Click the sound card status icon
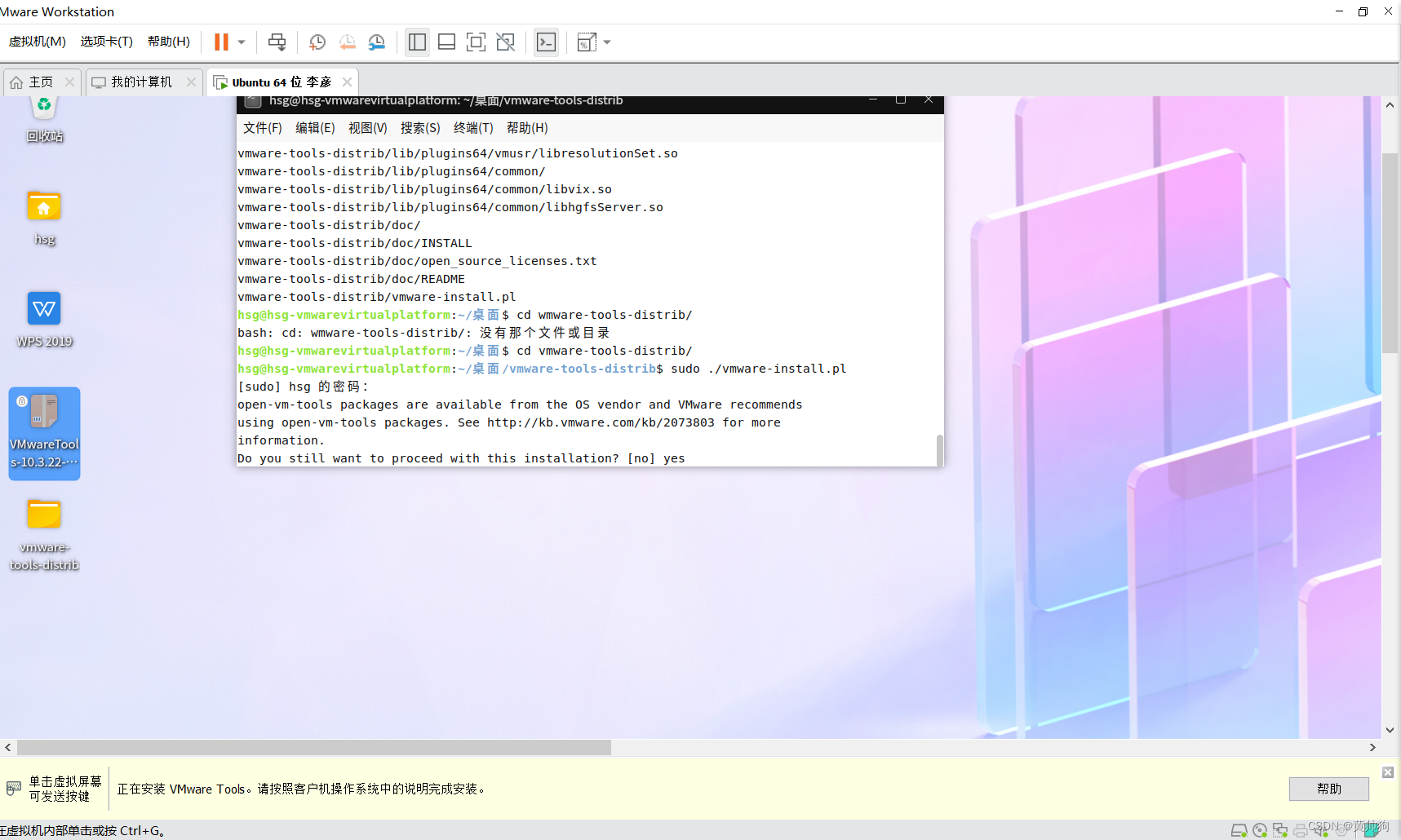Screen dimensions: 1401x840 click(1321, 831)
